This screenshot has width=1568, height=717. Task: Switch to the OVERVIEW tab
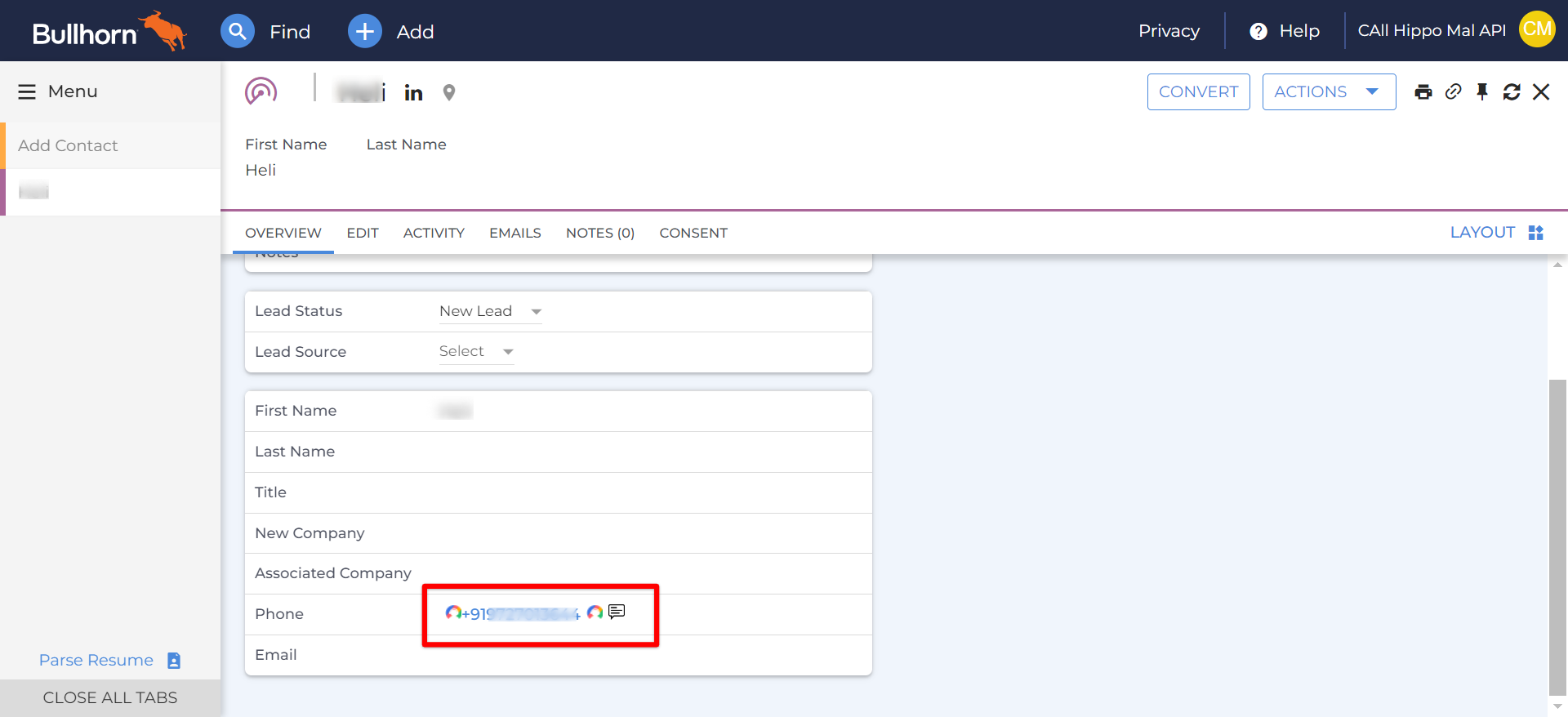(283, 233)
